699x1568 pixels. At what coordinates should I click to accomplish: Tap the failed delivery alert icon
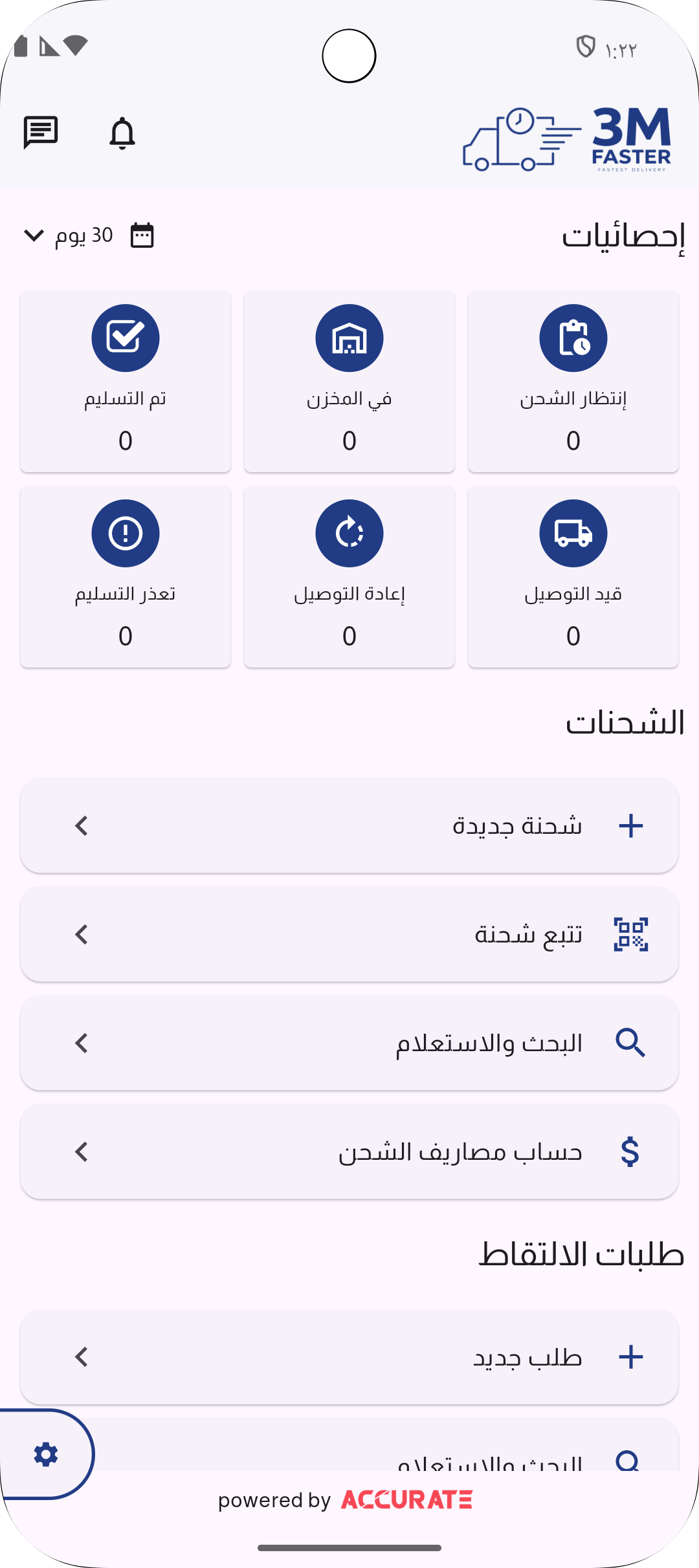[x=126, y=534]
